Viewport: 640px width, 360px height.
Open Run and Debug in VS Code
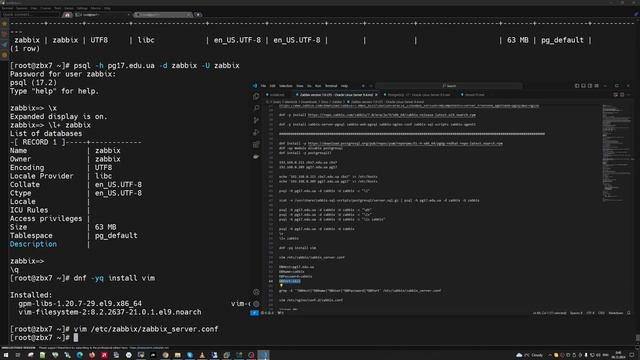point(256,133)
